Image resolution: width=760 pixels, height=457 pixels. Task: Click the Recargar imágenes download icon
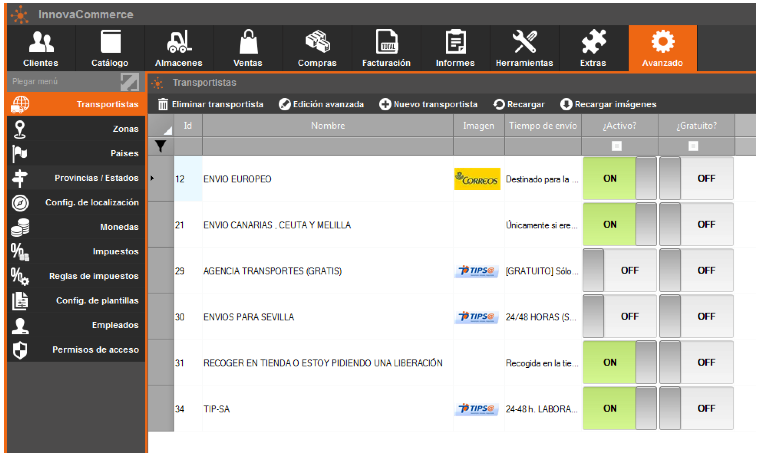(566, 104)
